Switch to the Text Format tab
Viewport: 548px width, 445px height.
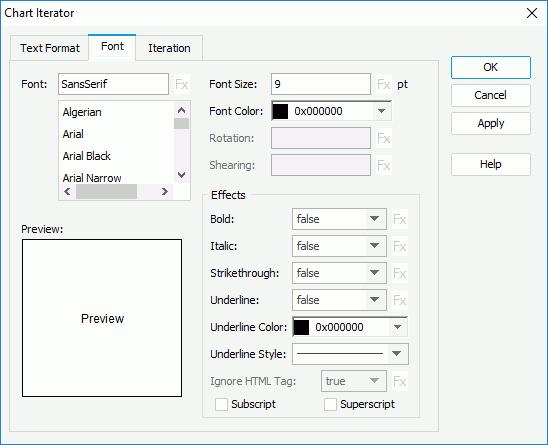(50, 48)
